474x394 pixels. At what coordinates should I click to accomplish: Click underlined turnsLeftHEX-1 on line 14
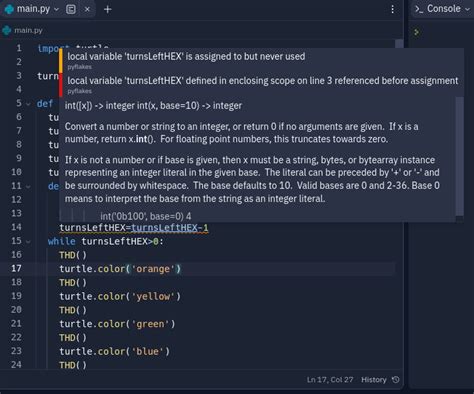(170, 228)
